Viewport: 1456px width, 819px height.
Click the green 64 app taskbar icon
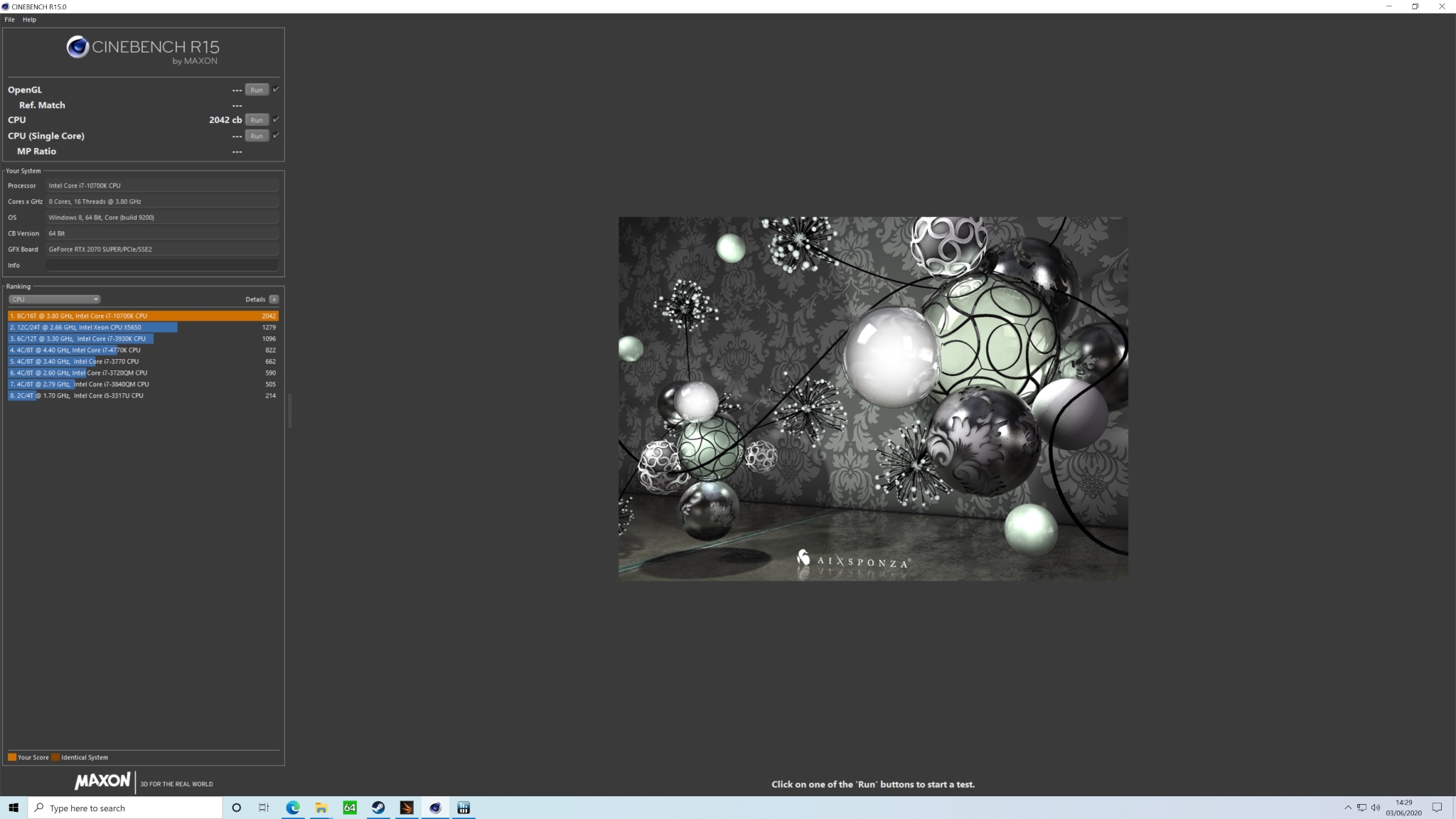pos(350,808)
